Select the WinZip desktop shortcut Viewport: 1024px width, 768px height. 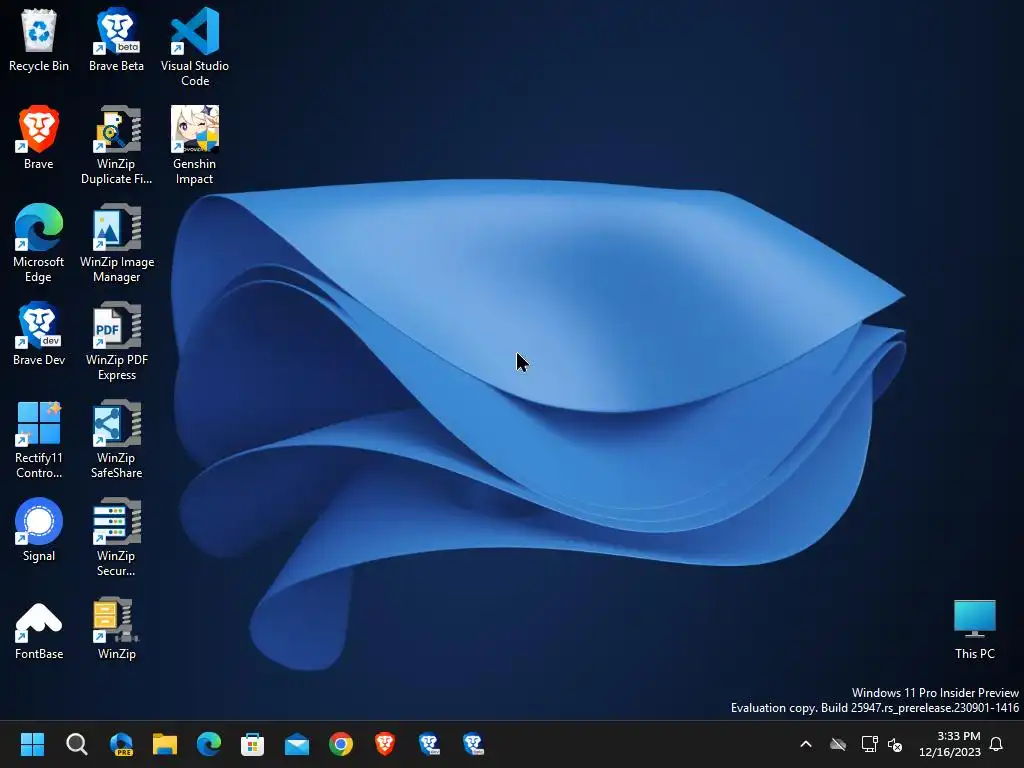(x=116, y=628)
